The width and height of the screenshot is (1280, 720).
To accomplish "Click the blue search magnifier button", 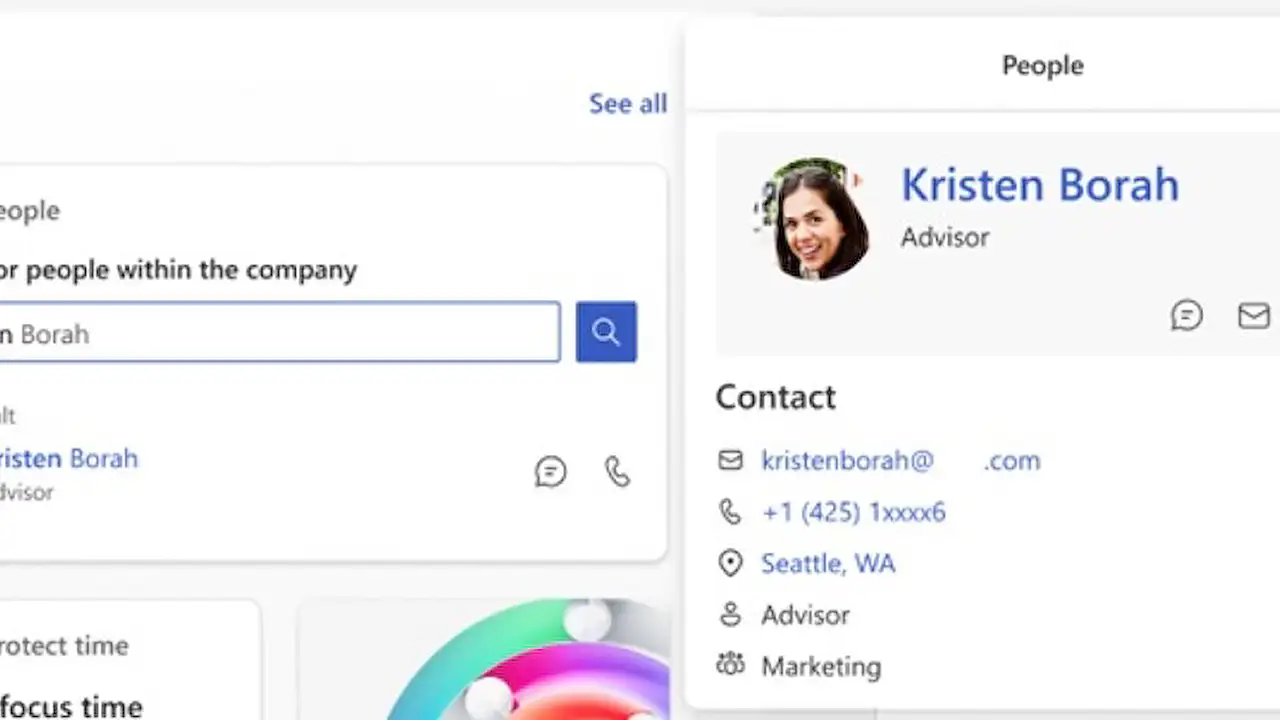I will tap(606, 332).
